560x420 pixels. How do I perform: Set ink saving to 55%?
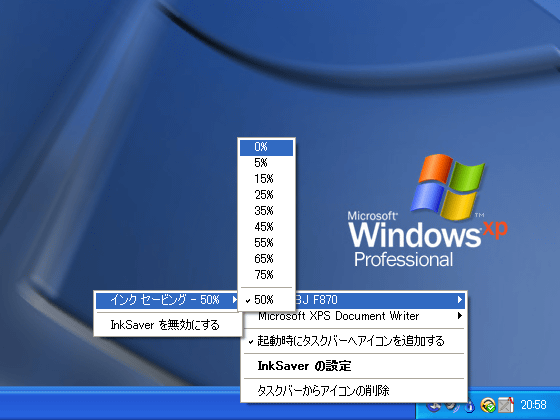(266, 243)
